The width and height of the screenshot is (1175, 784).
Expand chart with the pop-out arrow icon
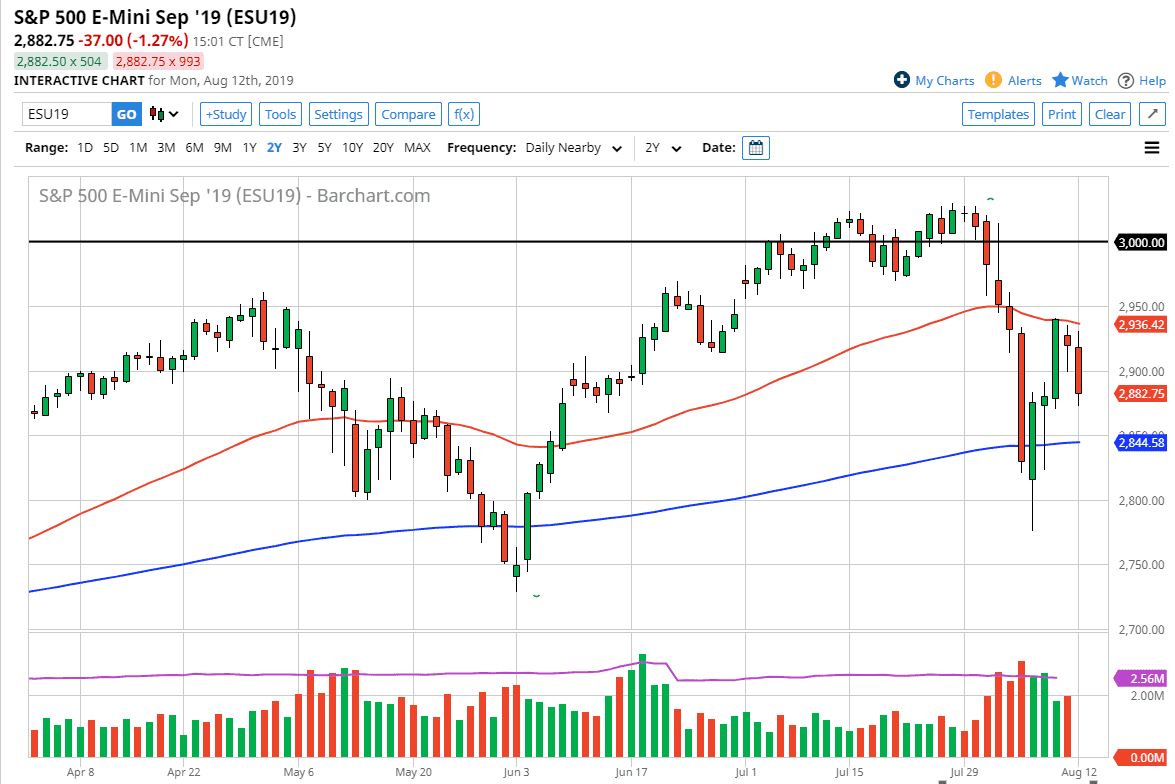pos(1153,114)
